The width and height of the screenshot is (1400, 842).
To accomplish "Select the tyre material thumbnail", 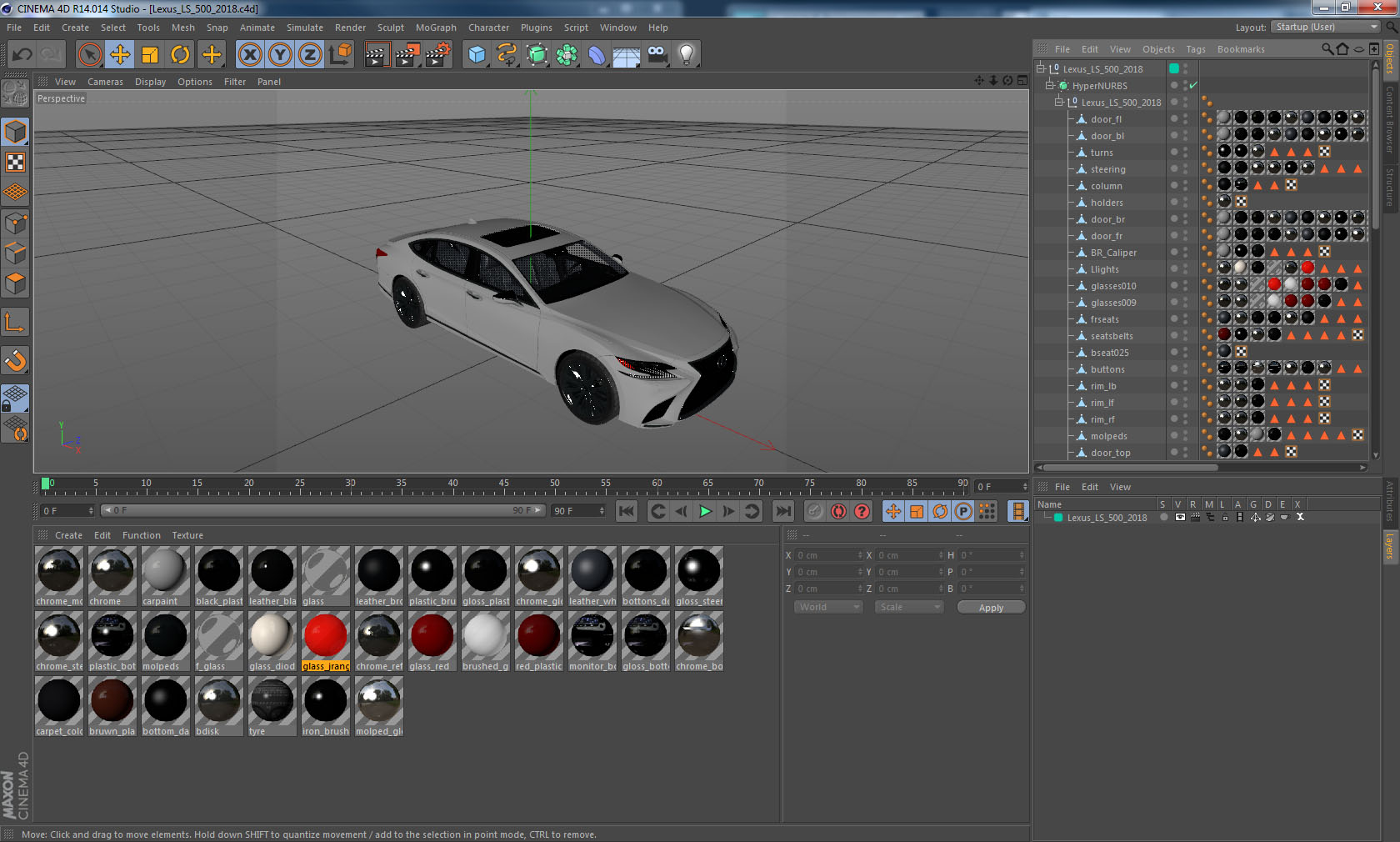I will (x=272, y=706).
